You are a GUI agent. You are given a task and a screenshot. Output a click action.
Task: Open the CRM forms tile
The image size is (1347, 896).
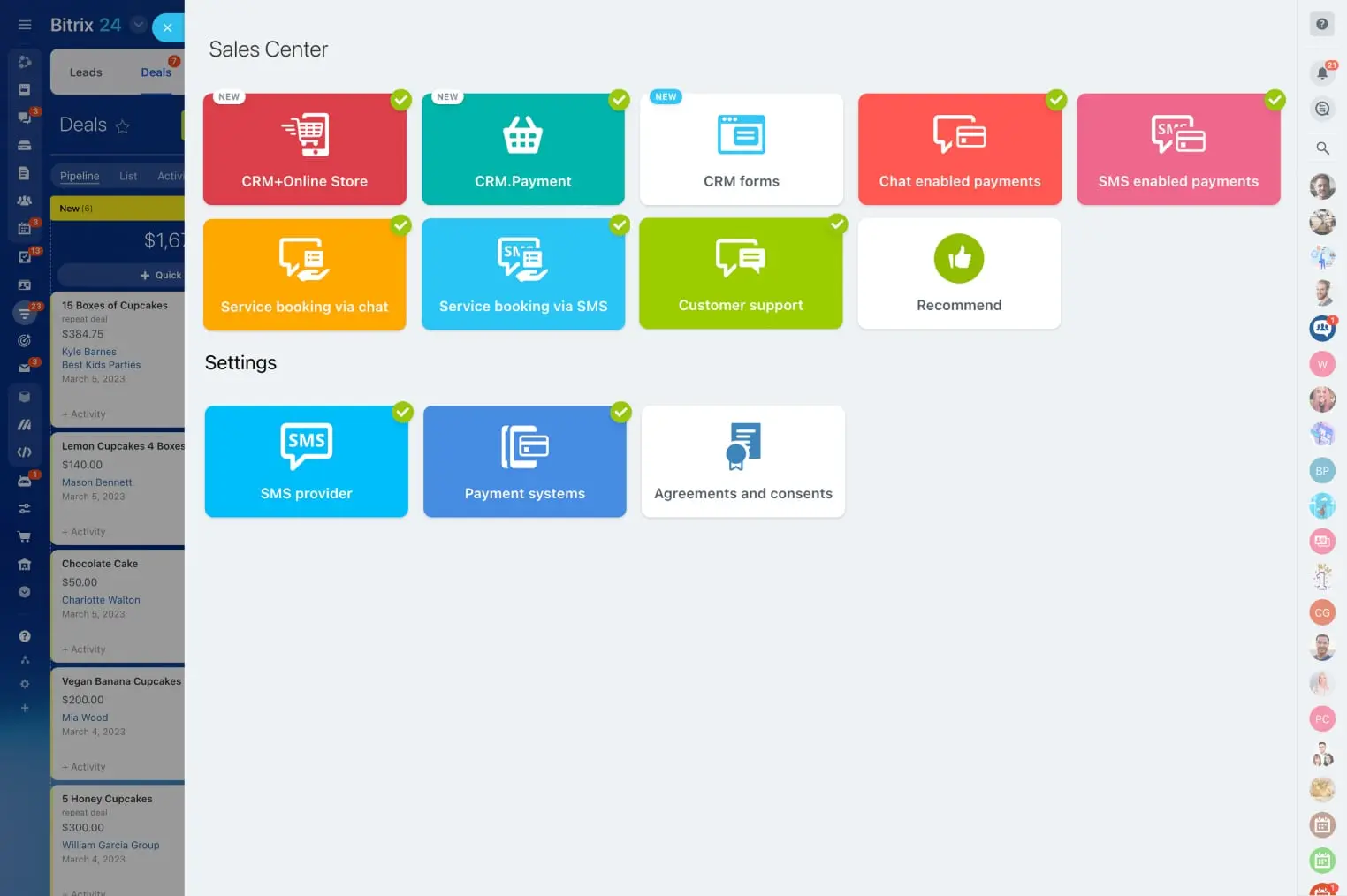(x=741, y=149)
